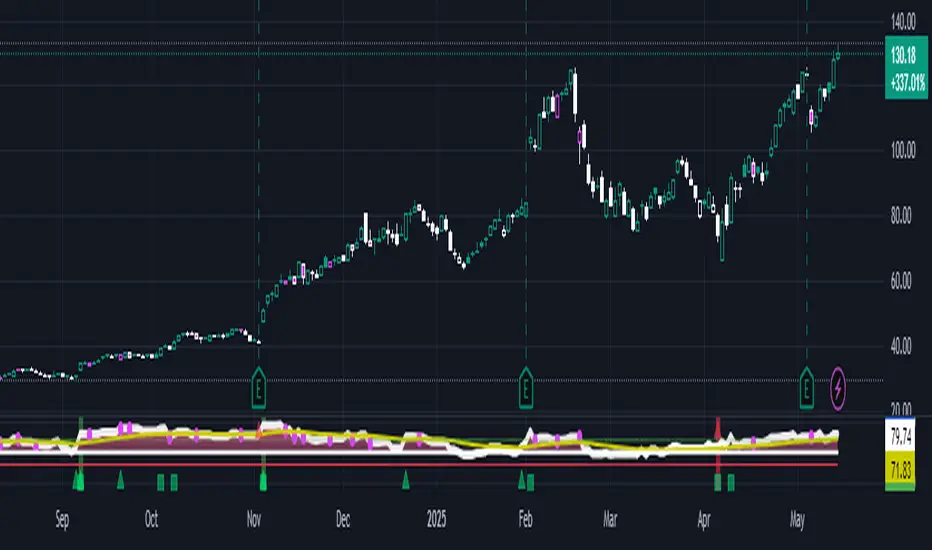Click the red April indicator spike marker

(x=718, y=429)
